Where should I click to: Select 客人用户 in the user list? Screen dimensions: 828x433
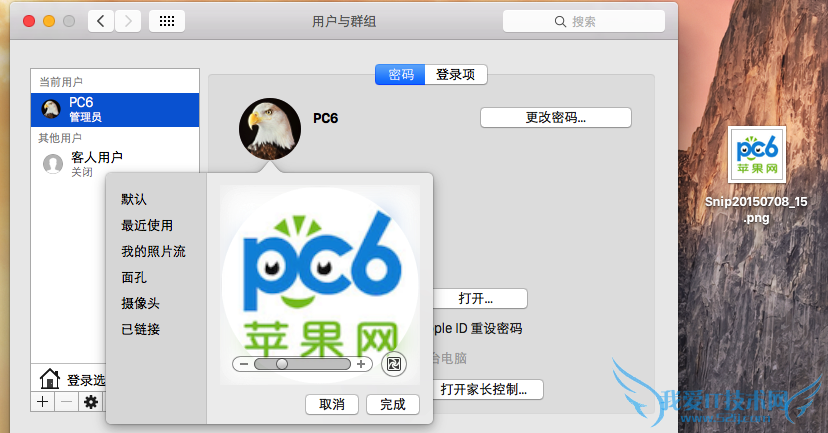[x=115, y=164]
